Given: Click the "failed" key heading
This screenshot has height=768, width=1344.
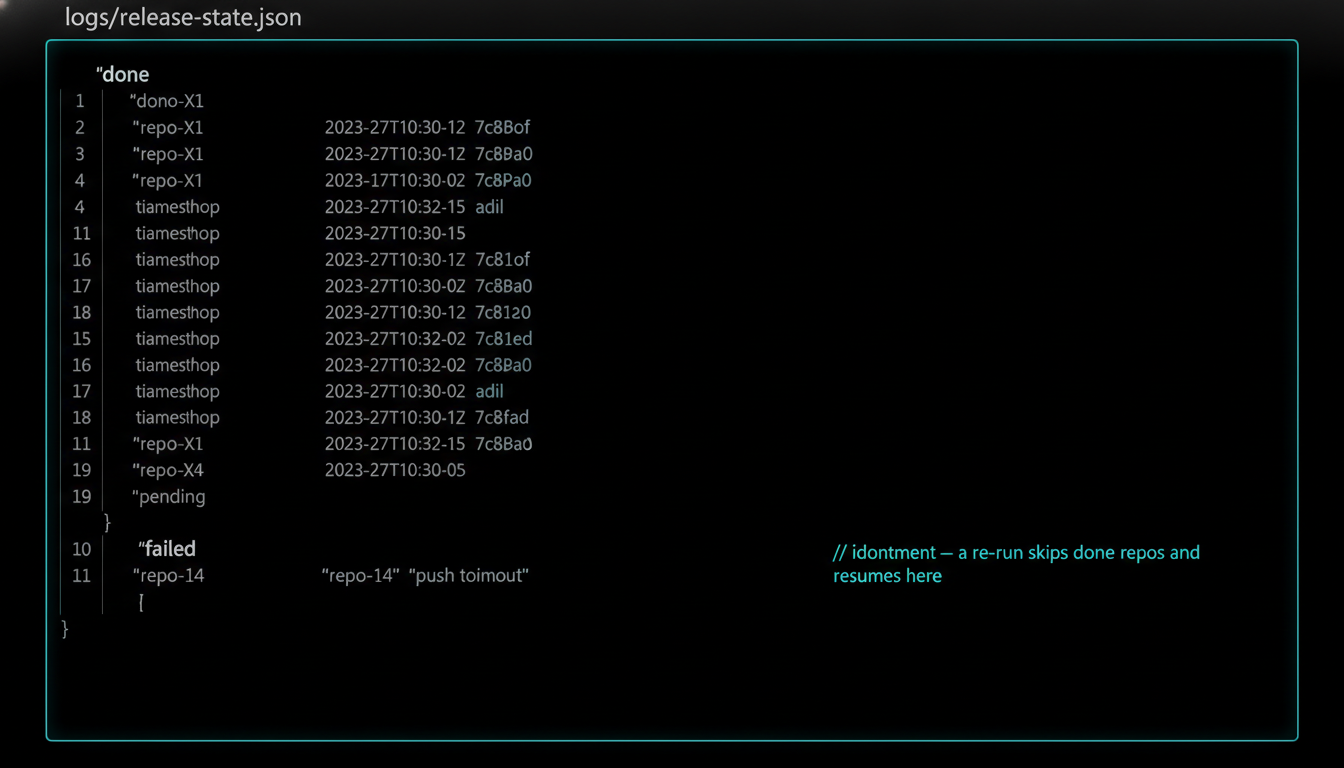Looking at the screenshot, I should tap(167, 549).
